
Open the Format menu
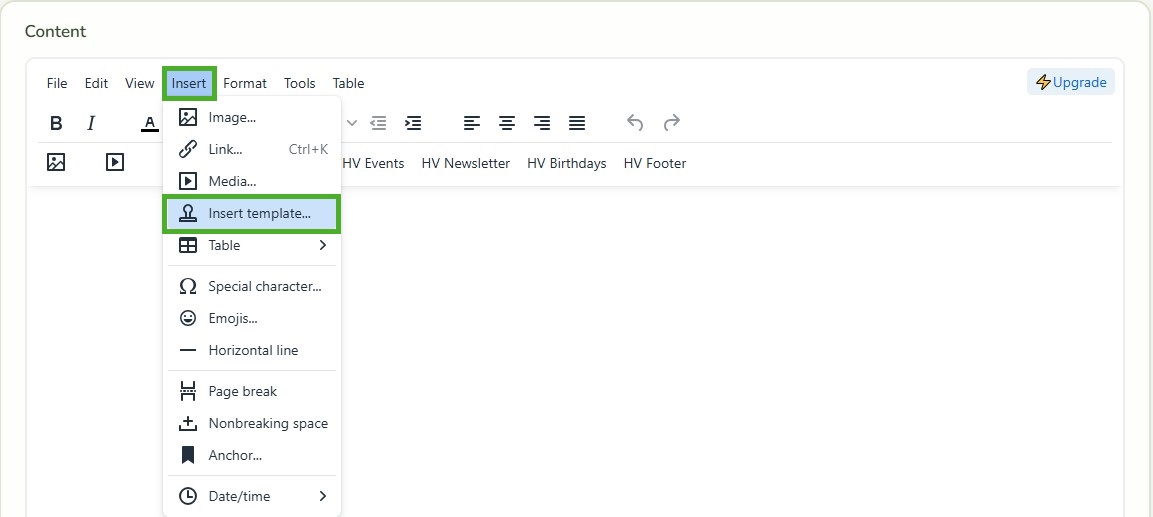point(245,83)
